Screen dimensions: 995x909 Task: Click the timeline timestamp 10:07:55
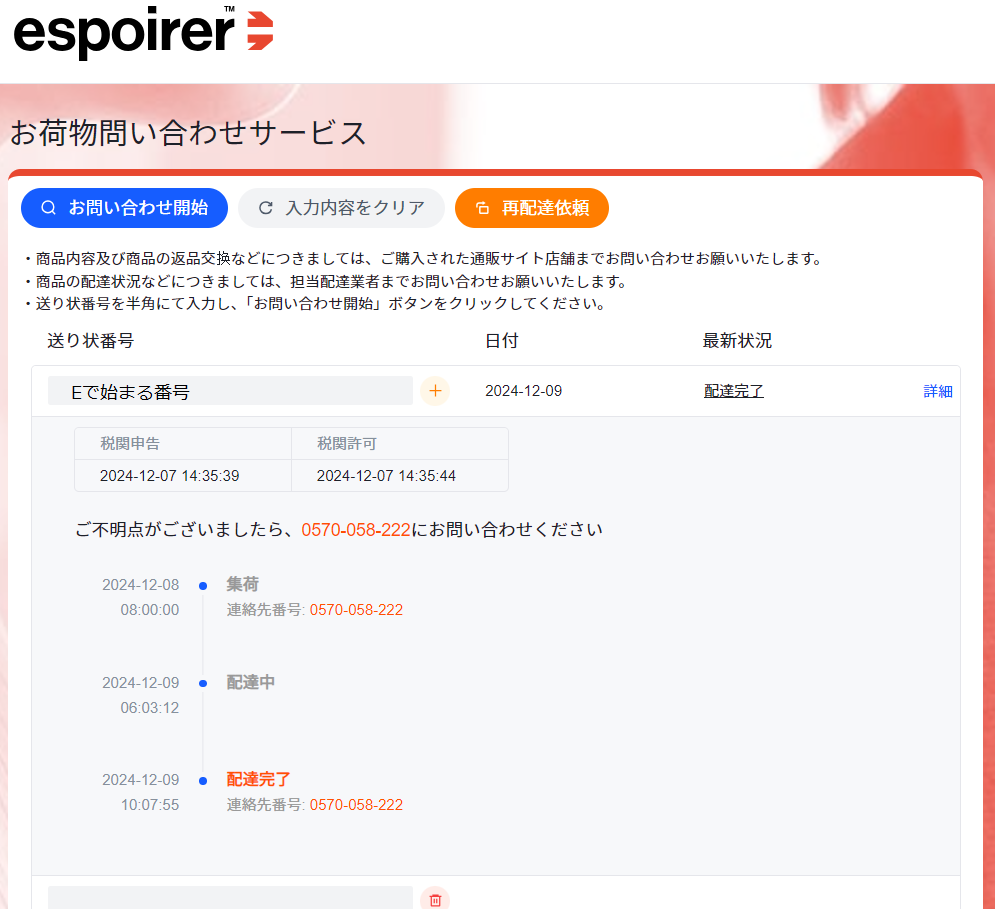click(x=150, y=805)
